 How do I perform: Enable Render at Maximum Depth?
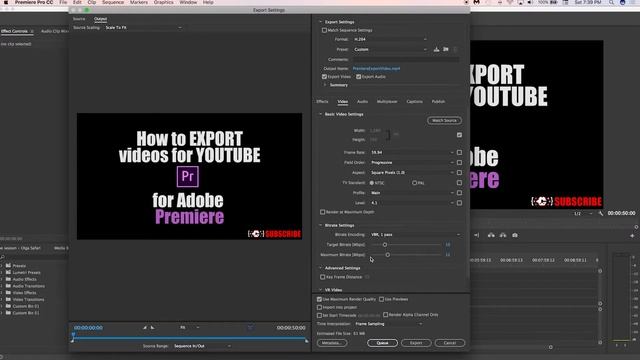click(322, 212)
